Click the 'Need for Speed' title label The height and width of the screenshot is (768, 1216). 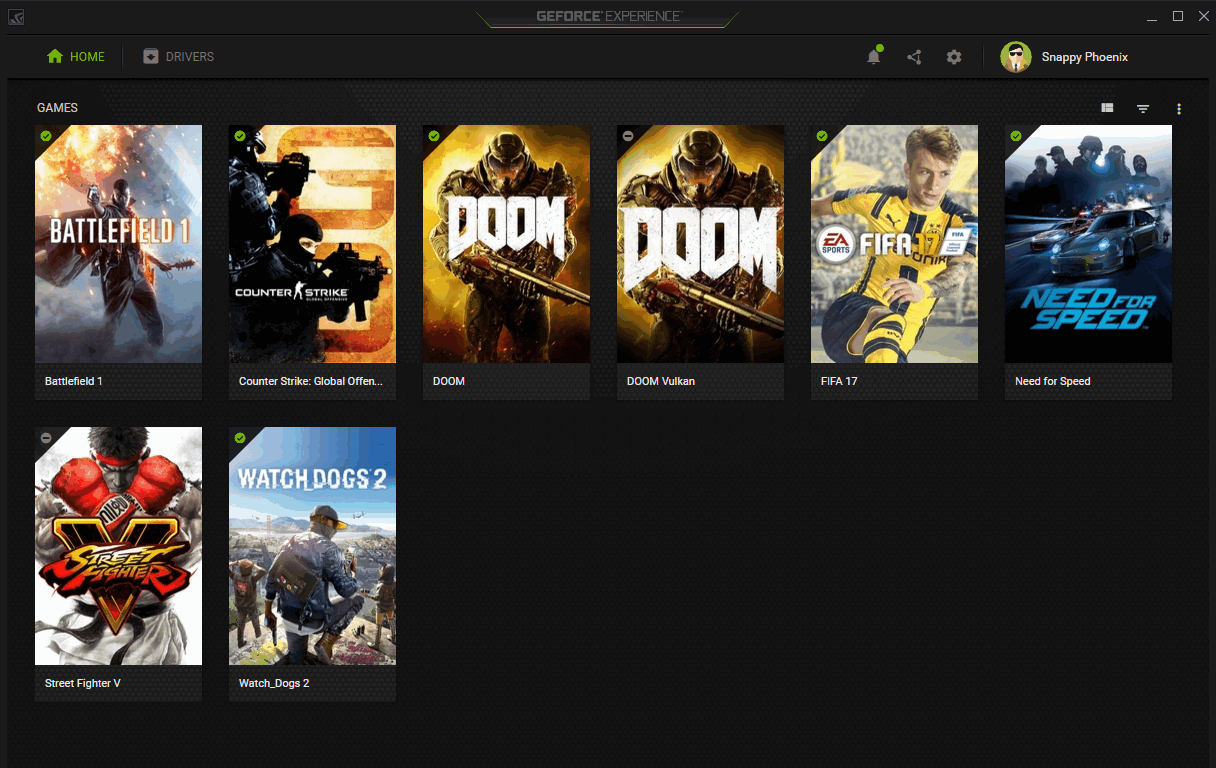point(1053,381)
